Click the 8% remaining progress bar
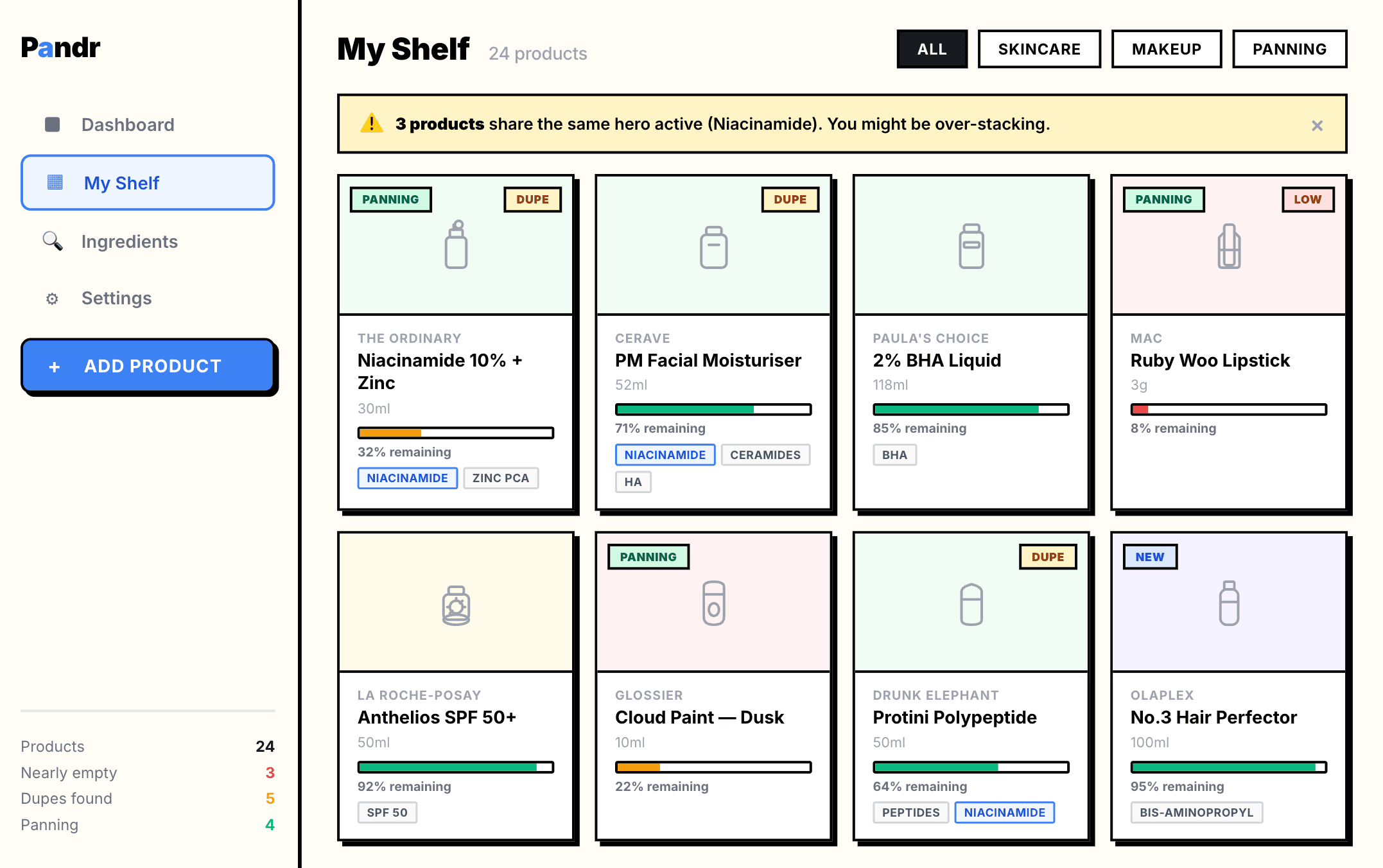1383x868 pixels. (1228, 409)
